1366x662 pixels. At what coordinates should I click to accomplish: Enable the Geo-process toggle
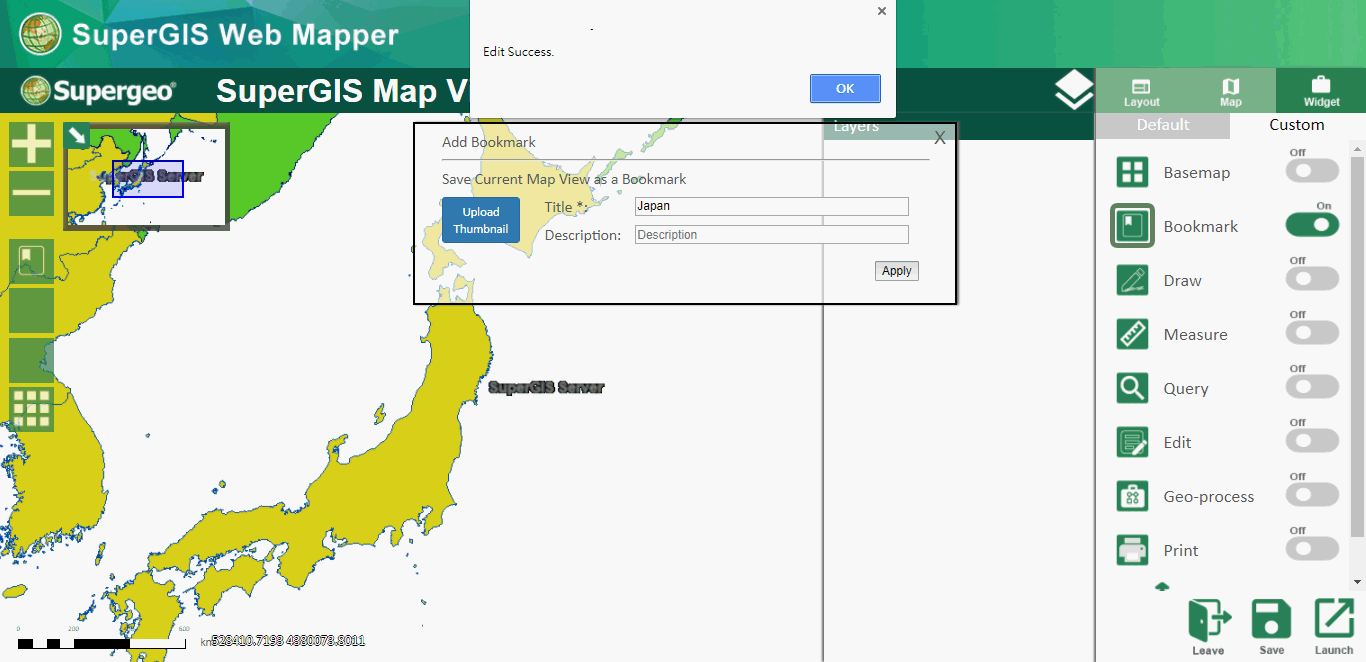(1312, 495)
